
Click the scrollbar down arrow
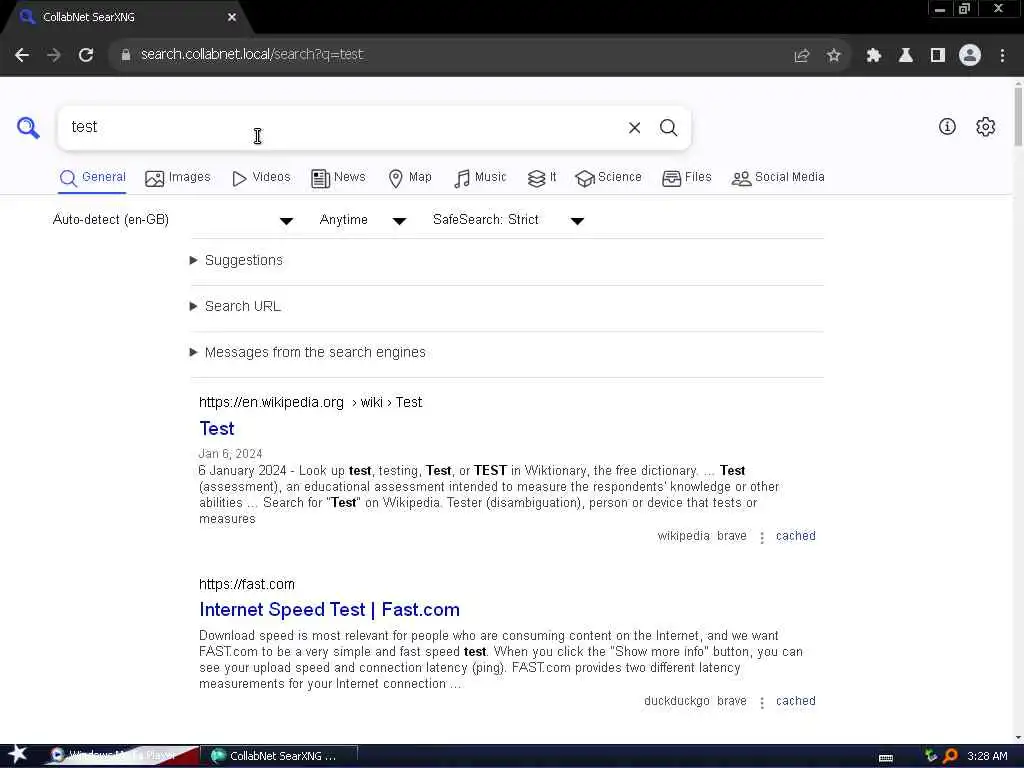(x=1017, y=739)
